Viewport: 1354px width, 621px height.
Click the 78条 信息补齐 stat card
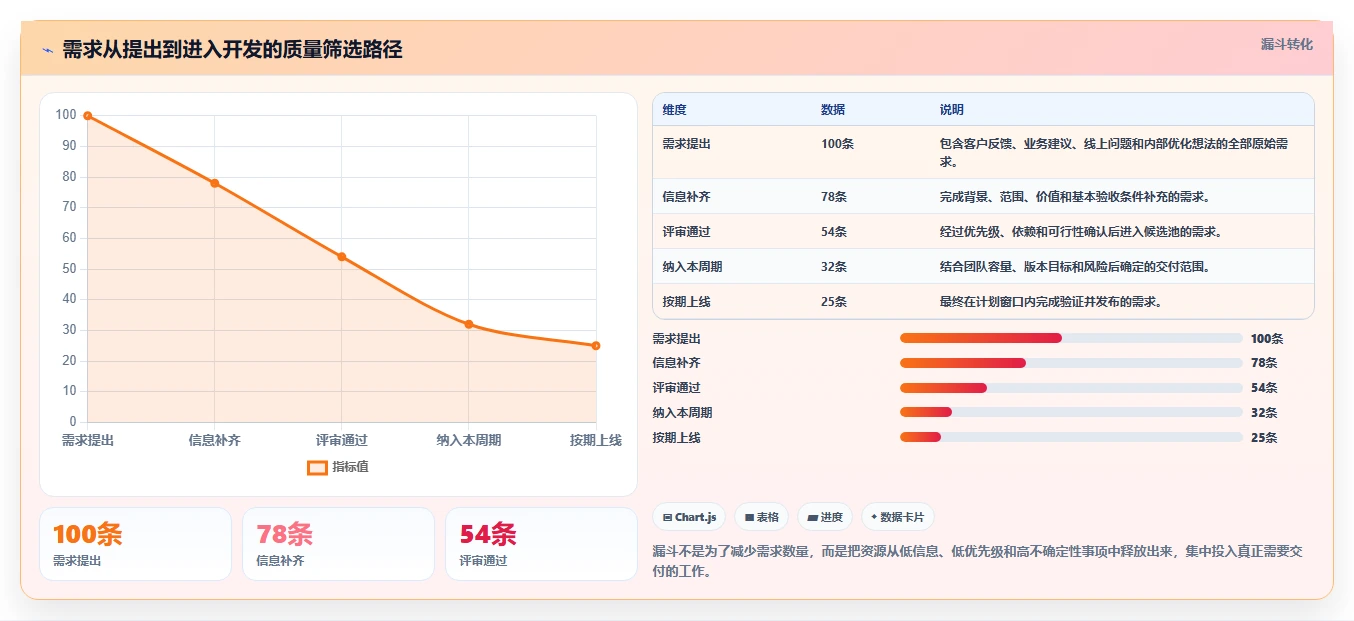[x=338, y=544]
